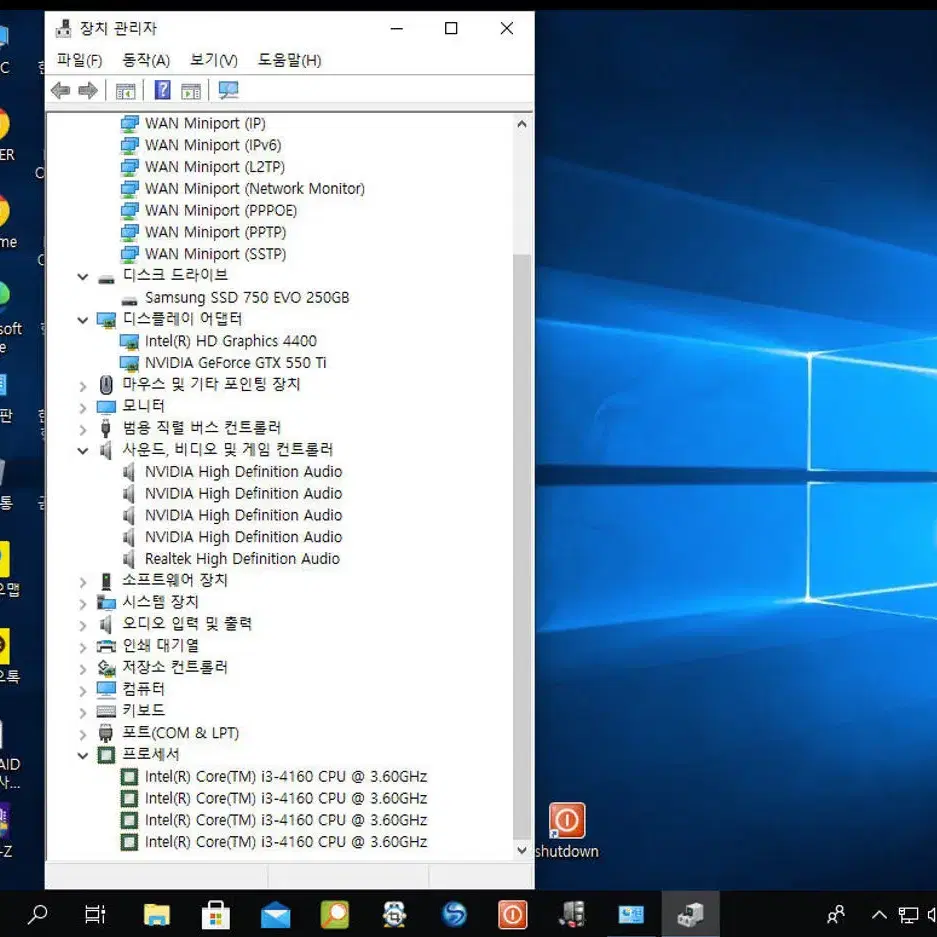Expand the 저장소 컨트롤러 category

[x=82, y=669]
